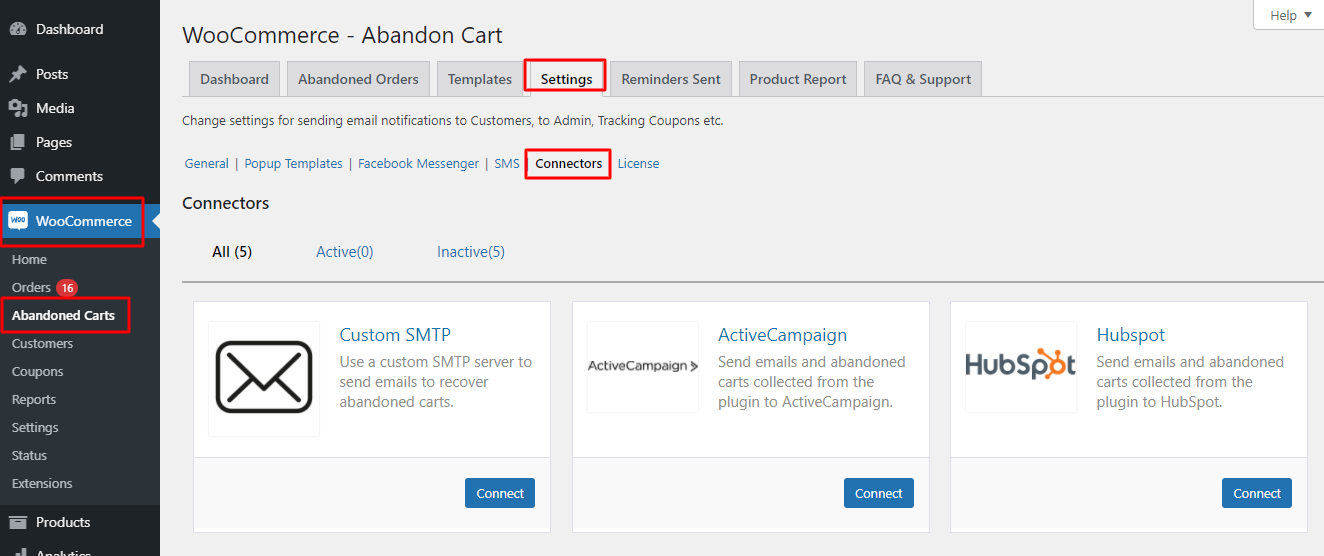Open the Coupons submenu item
This screenshot has width=1324, height=556.
click(x=37, y=371)
